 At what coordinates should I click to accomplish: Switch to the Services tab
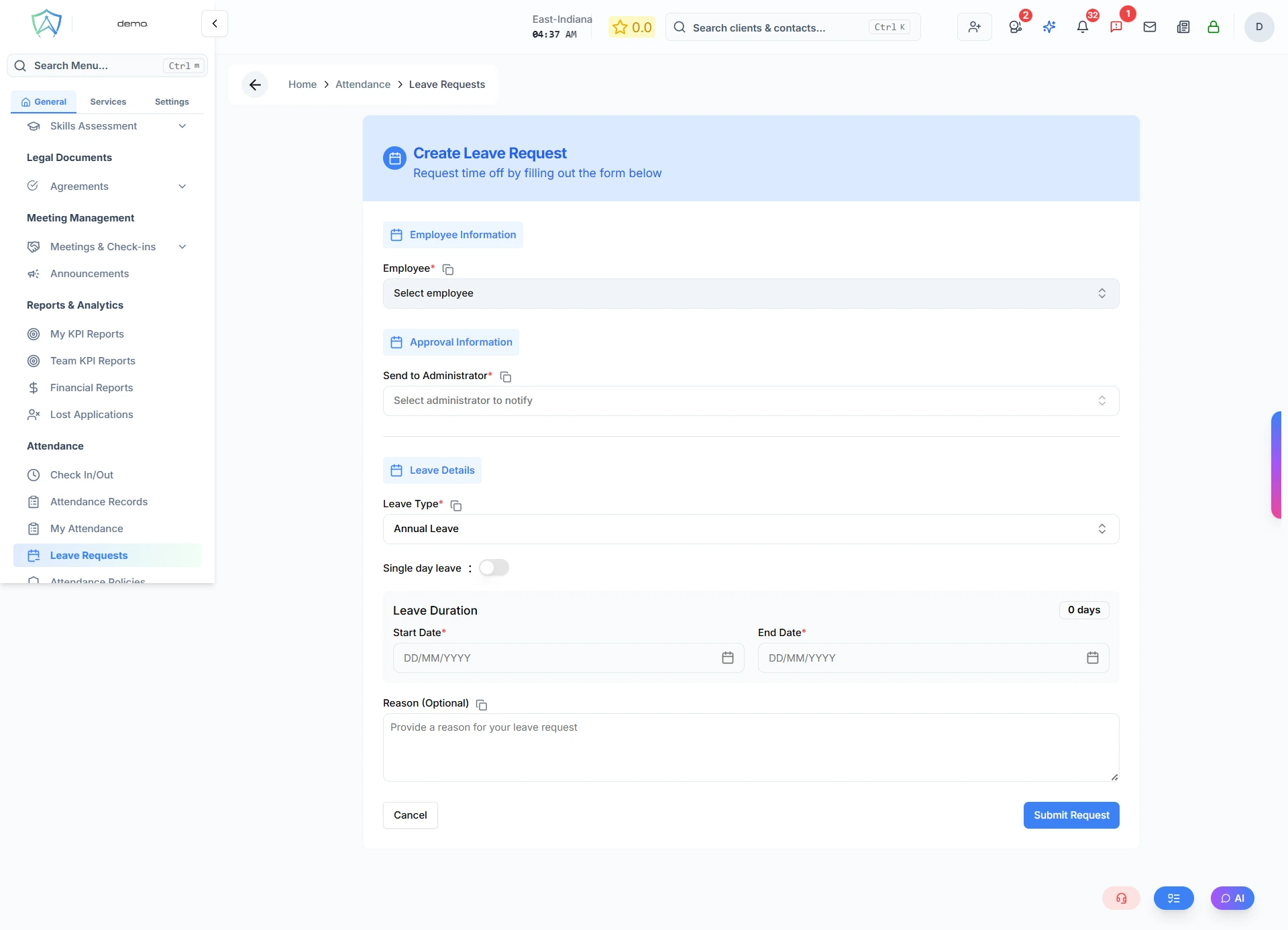(107, 101)
